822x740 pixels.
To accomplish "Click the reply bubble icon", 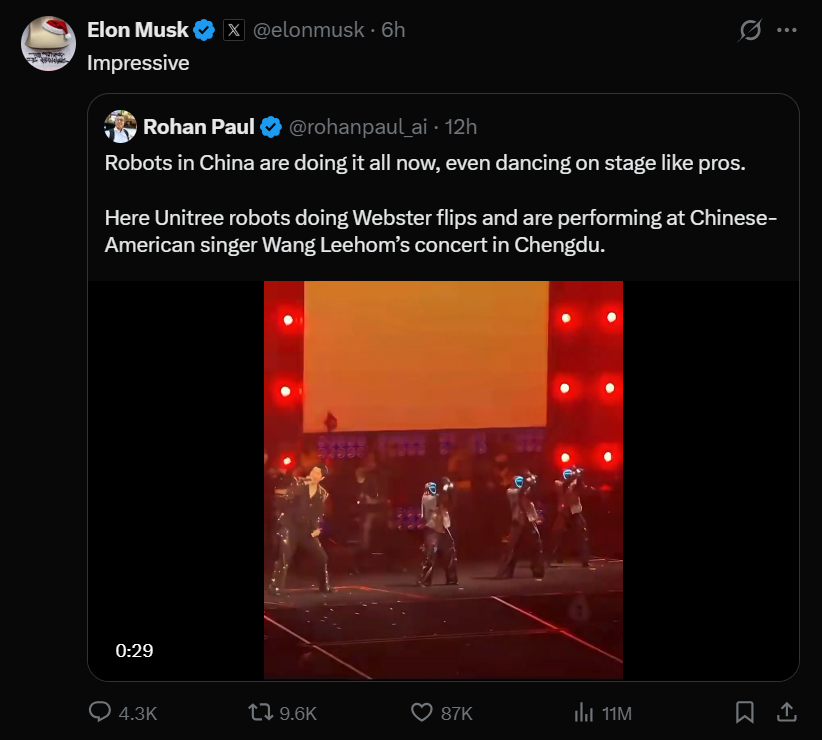I will 101,714.
